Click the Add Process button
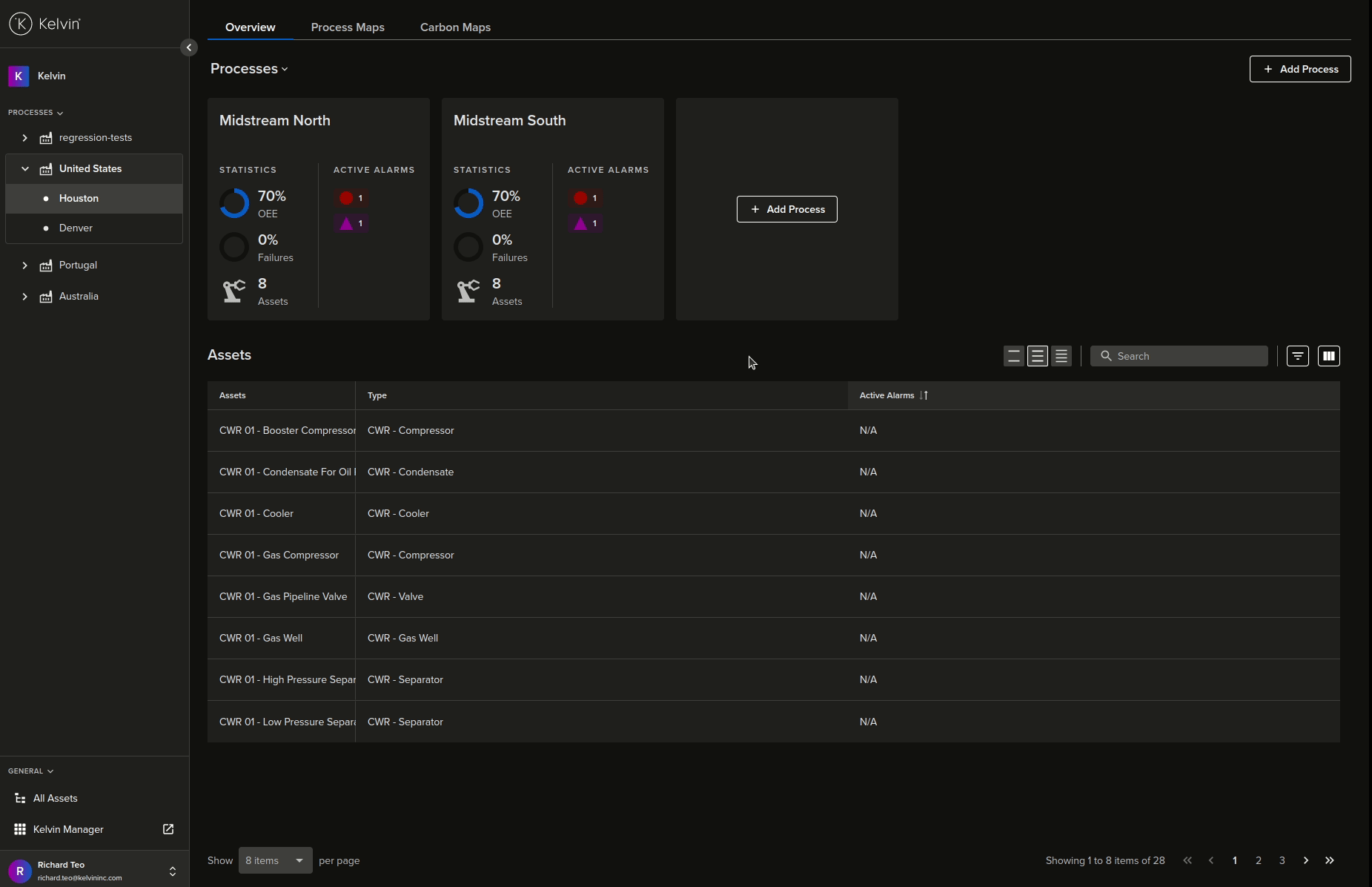 [1299, 68]
